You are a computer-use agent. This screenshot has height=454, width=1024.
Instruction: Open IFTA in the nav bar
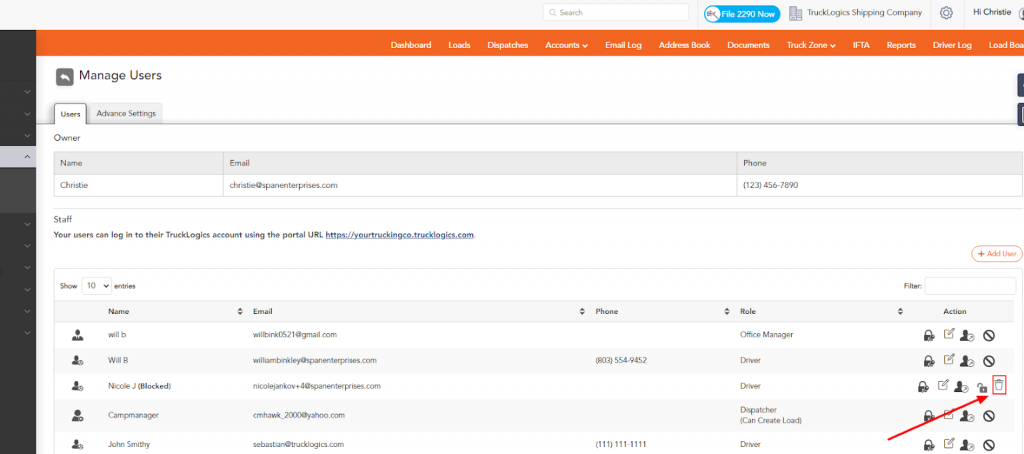pyautogui.click(x=861, y=45)
